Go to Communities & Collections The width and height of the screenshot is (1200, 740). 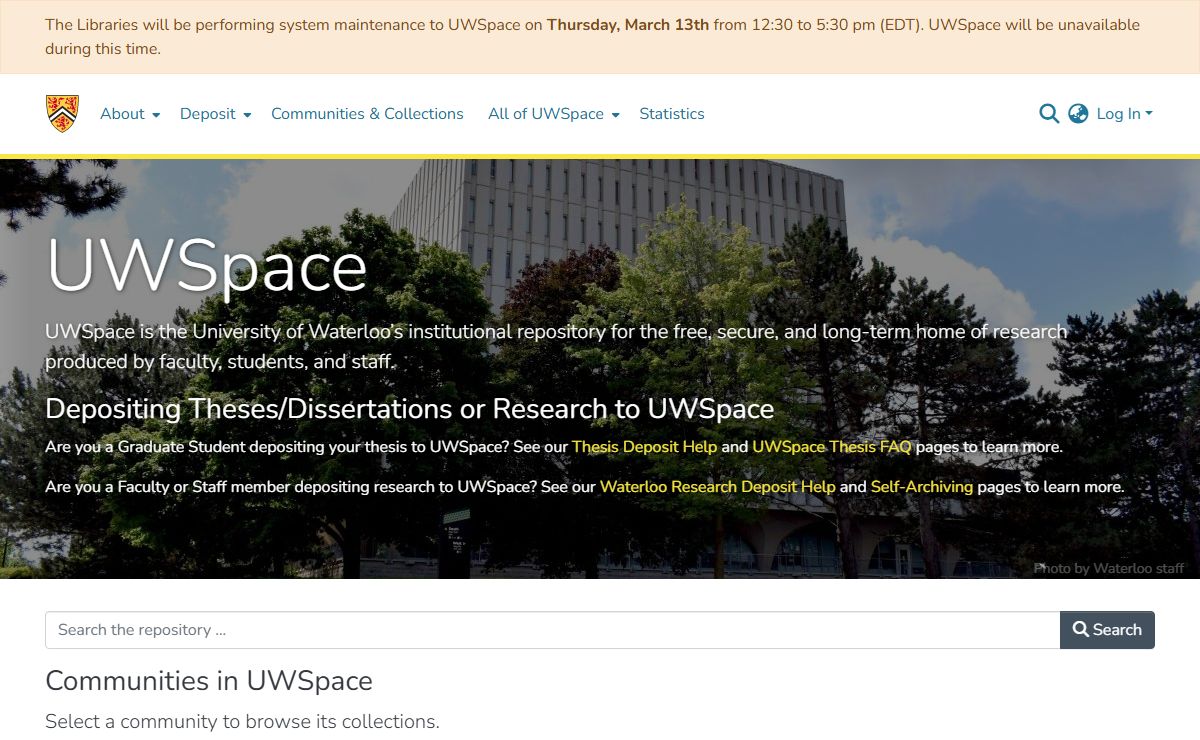point(367,114)
